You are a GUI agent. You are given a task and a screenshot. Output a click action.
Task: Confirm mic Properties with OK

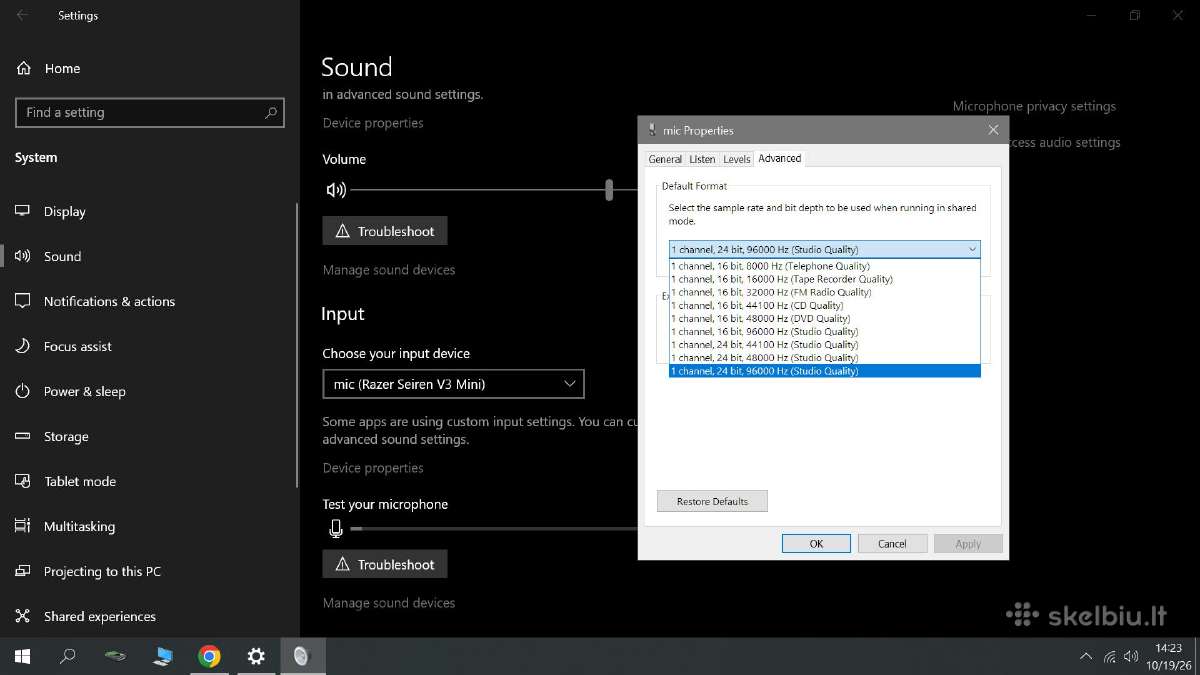816,544
